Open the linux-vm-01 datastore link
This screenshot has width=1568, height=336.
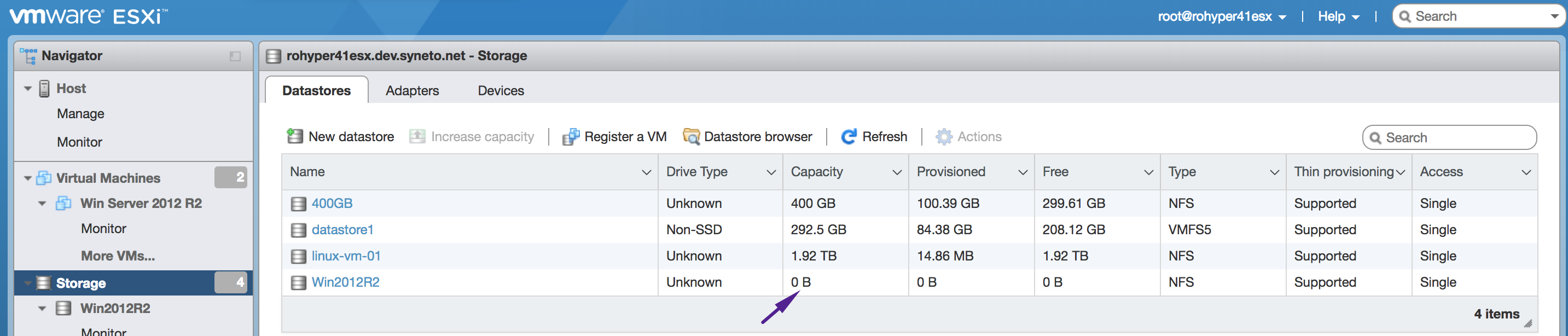(x=346, y=256)
